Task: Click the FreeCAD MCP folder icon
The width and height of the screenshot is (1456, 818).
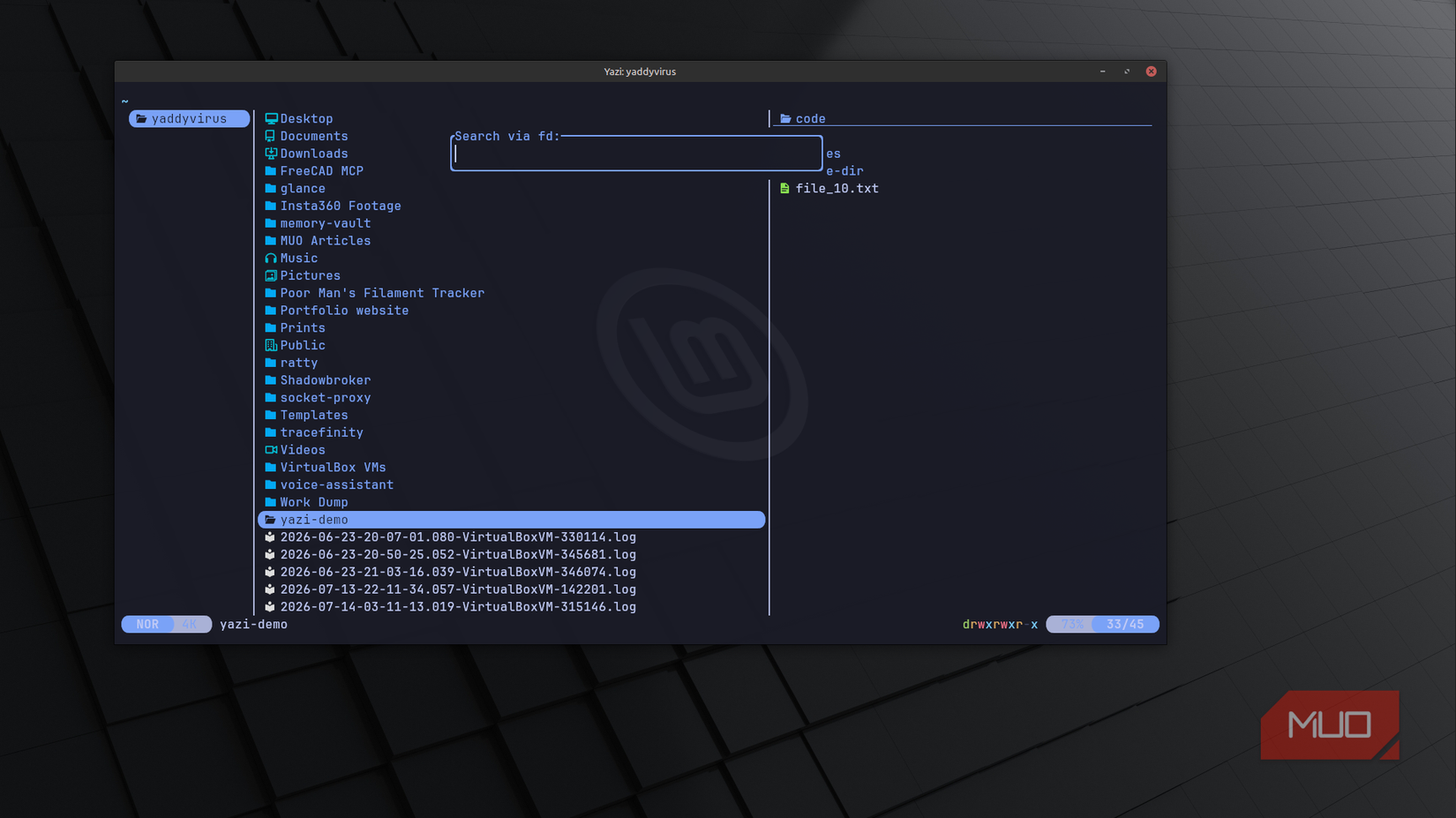Action: click(x=271, y=171)
